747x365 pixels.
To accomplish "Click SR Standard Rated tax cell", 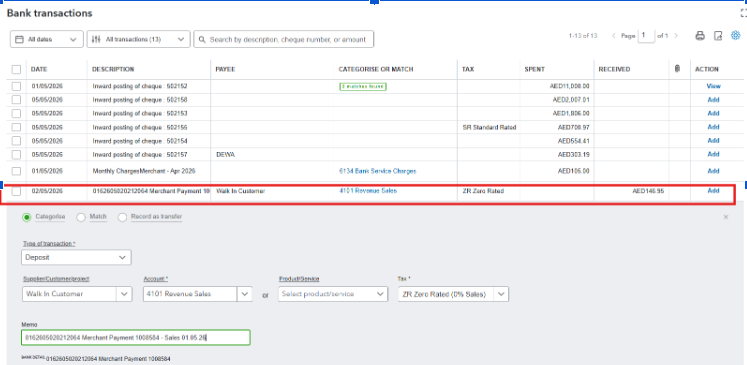I will pos(489,127).
